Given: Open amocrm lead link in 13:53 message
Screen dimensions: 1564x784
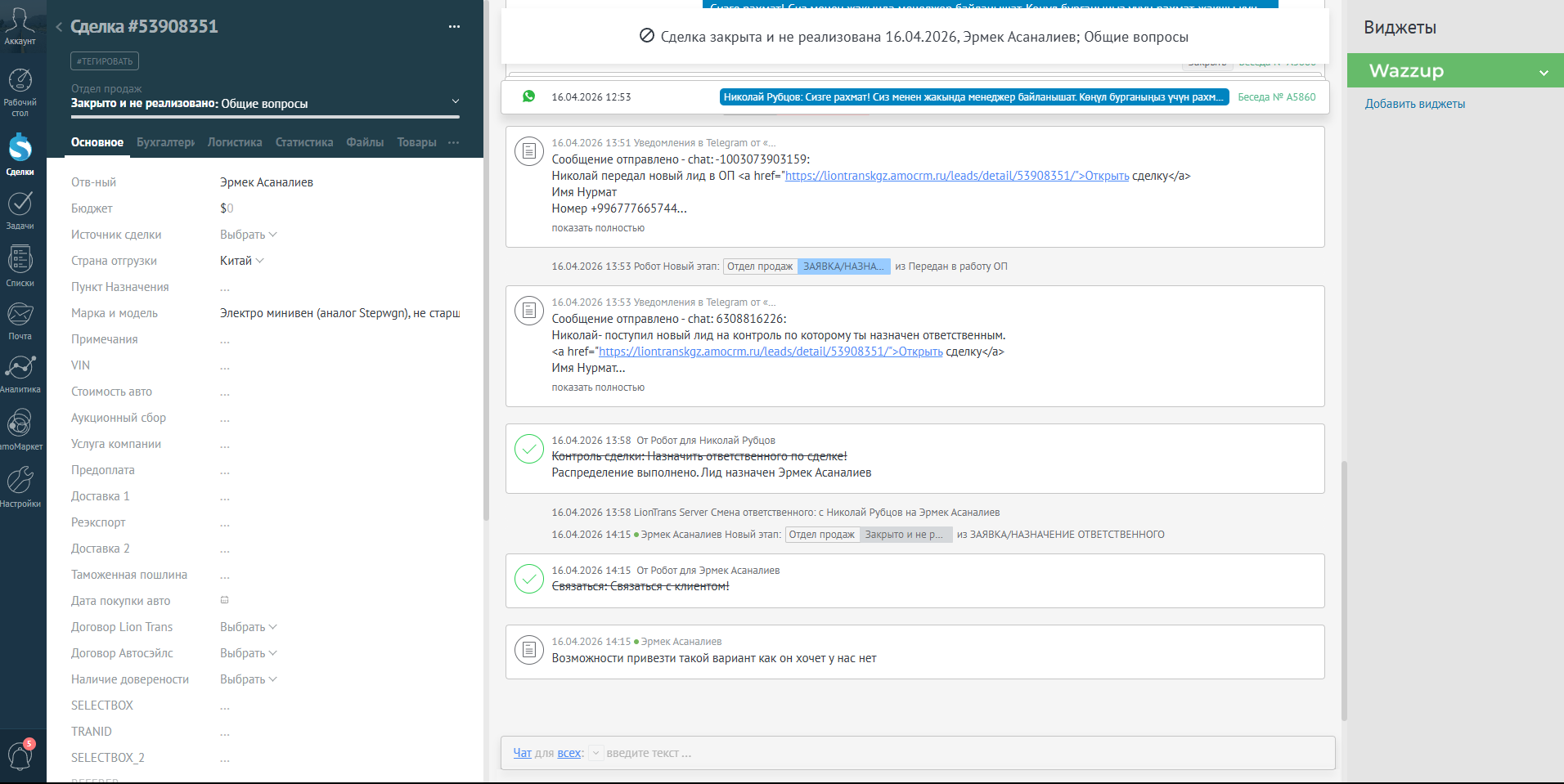Looking at the screenshot, I should 771,352.
